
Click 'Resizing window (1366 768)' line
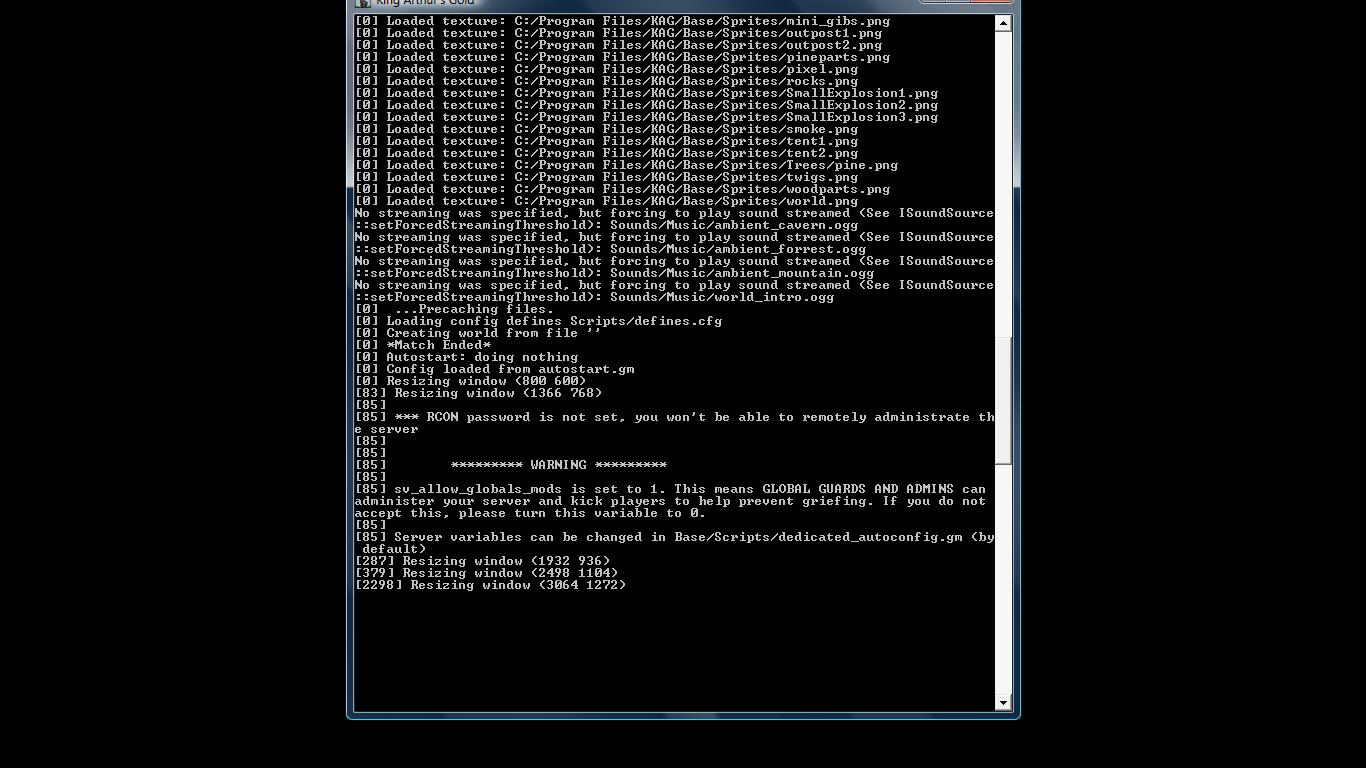click(478, 393)
